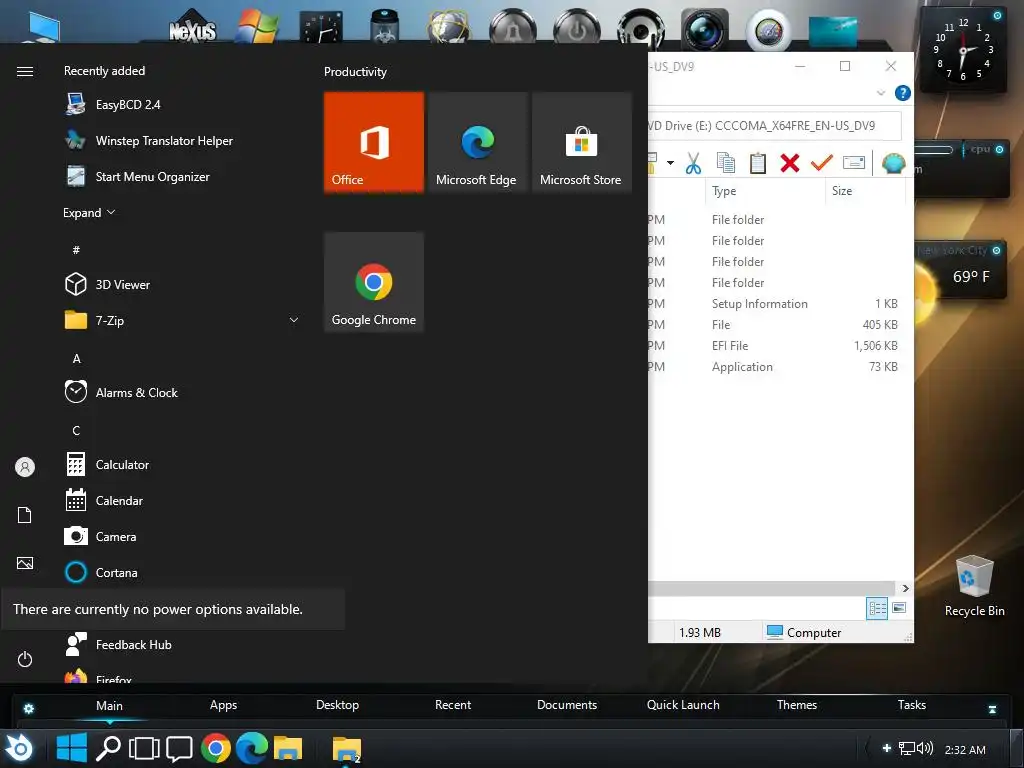The height and width of the screenshot is (768, 1024).
Task: Open the Nexus logo in the top dock
Action: click(x=192, y=27)
